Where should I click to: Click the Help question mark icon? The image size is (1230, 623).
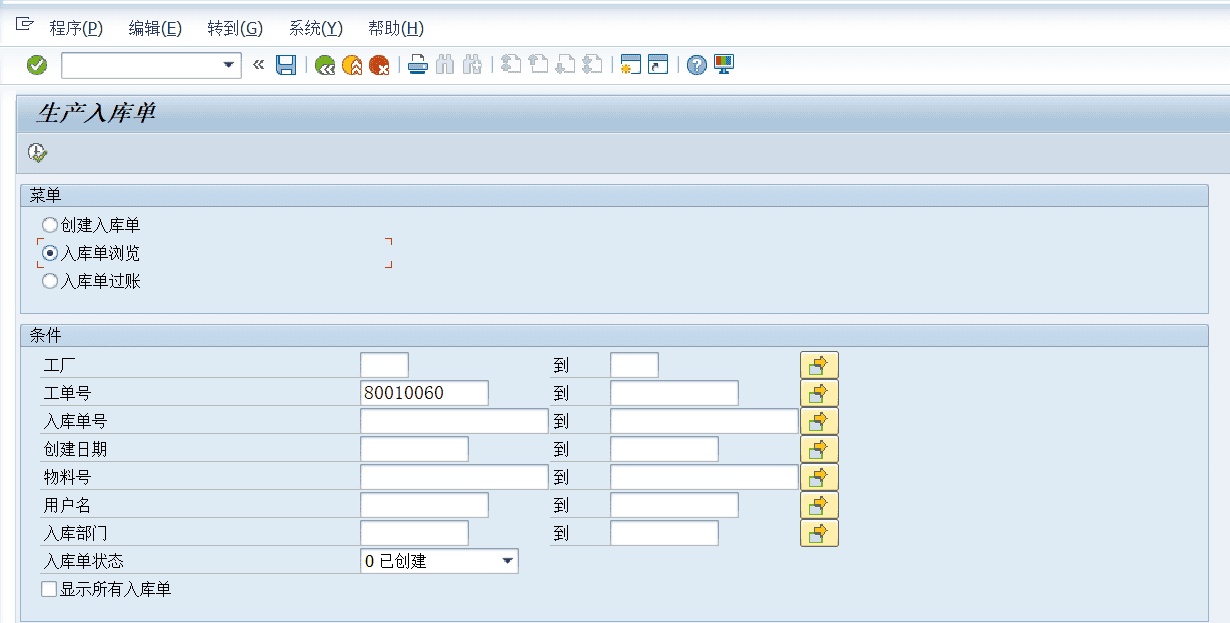[x=695, y=64]
